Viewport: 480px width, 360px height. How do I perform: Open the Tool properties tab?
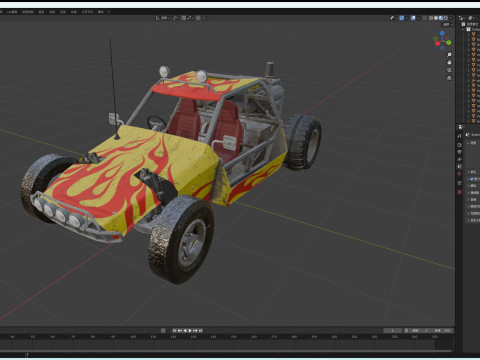(x=459, y=136)
